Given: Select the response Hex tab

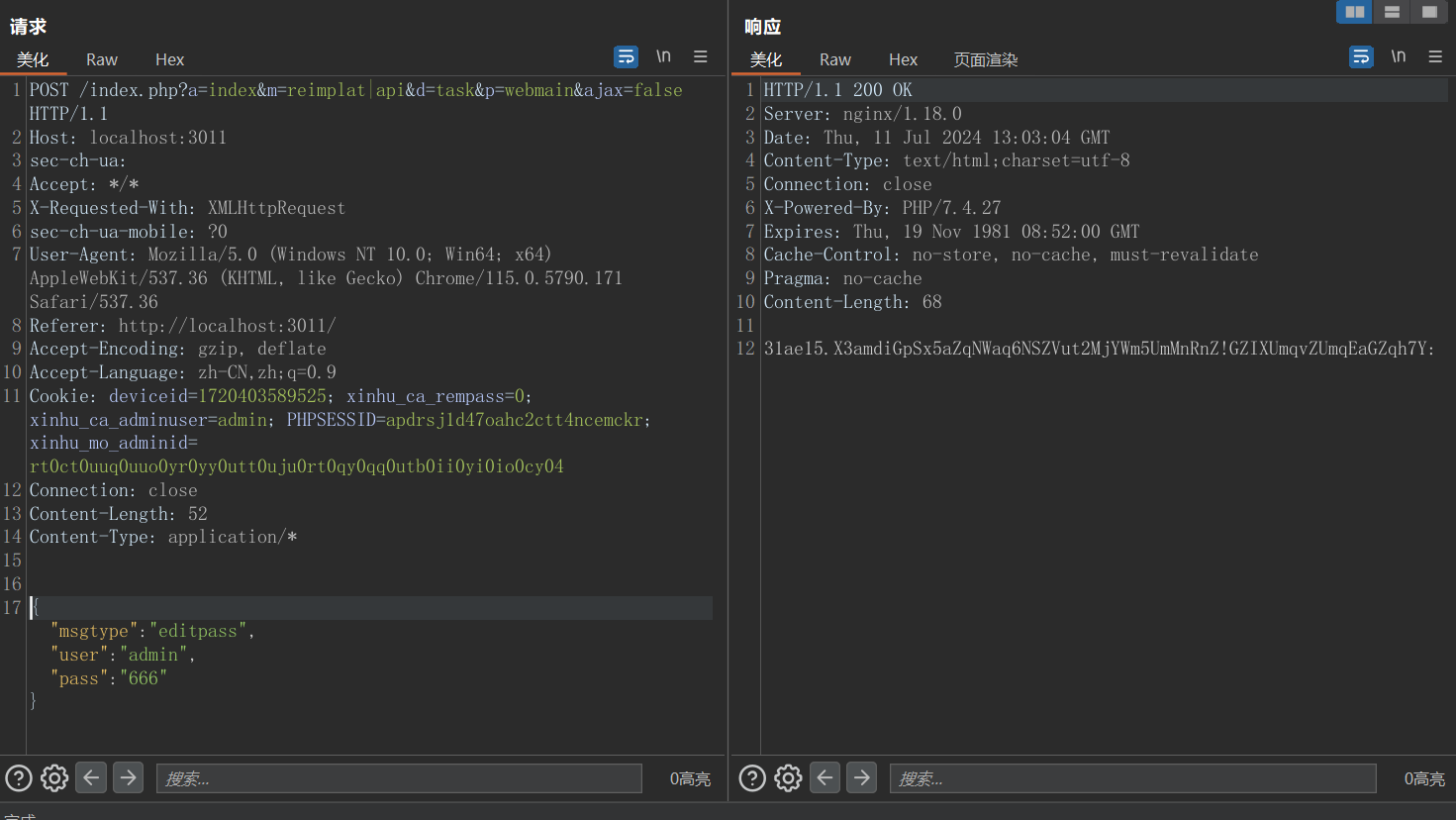Looking at the screenshot, I should tap(903, 59).
